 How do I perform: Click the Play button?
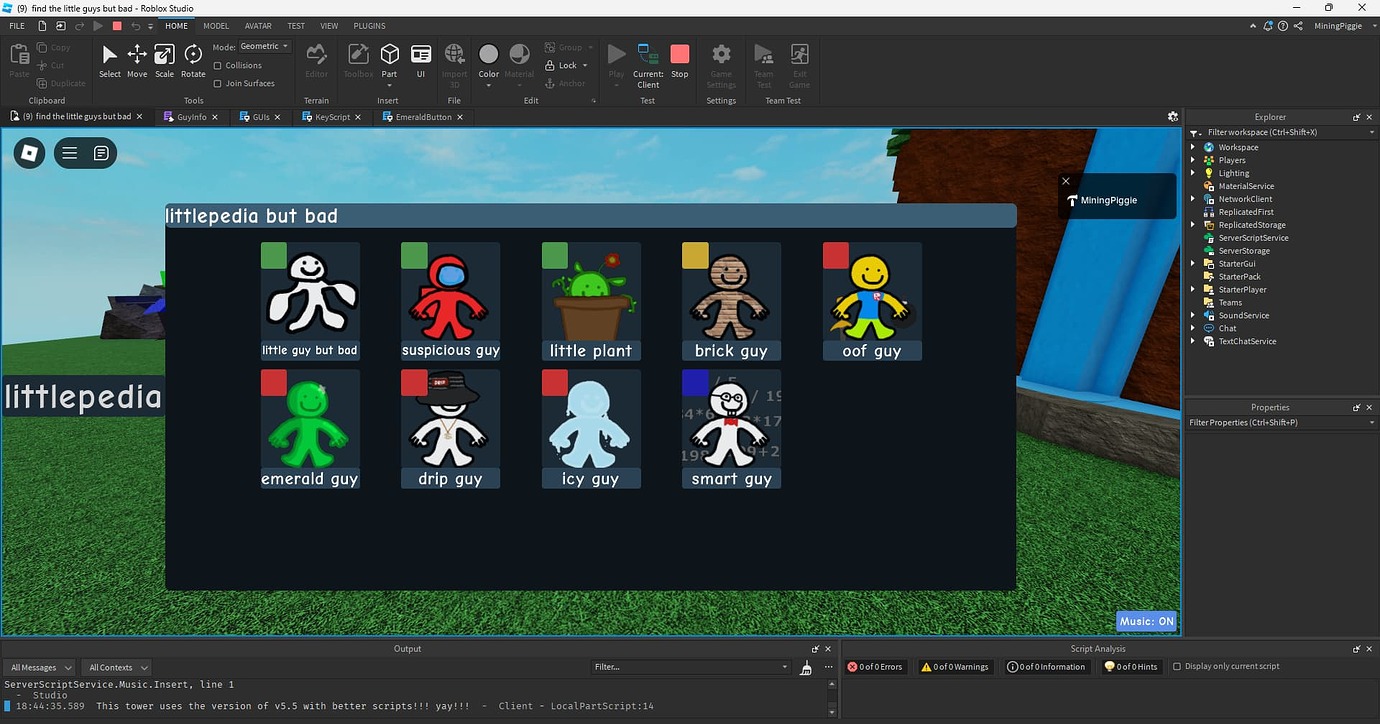click(616, 61)
